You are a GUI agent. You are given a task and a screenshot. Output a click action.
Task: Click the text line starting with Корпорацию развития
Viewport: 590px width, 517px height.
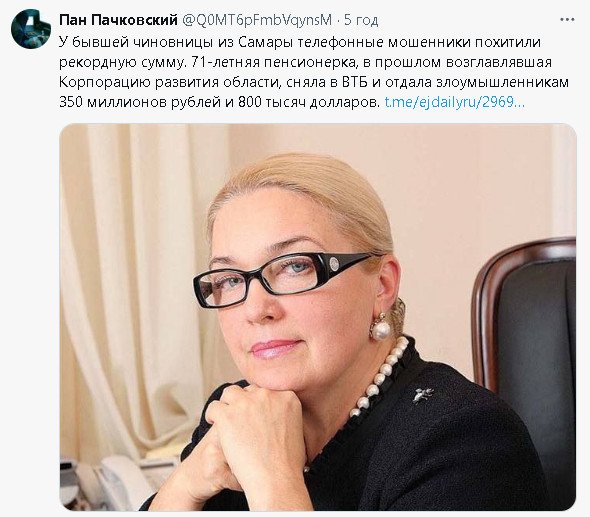point(314,82)
